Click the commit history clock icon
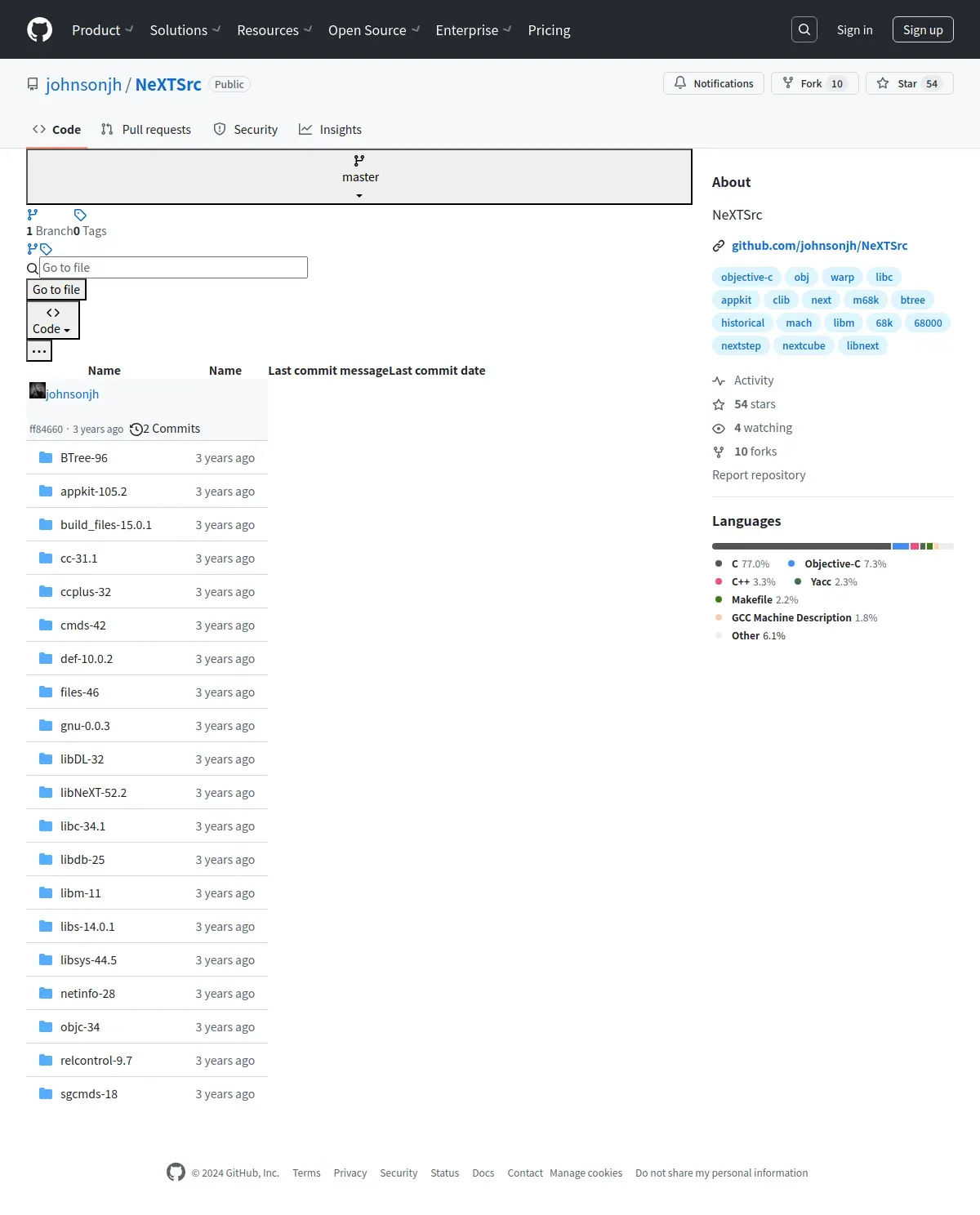Viewport: 980px width, 1215px height. [136, 429]
